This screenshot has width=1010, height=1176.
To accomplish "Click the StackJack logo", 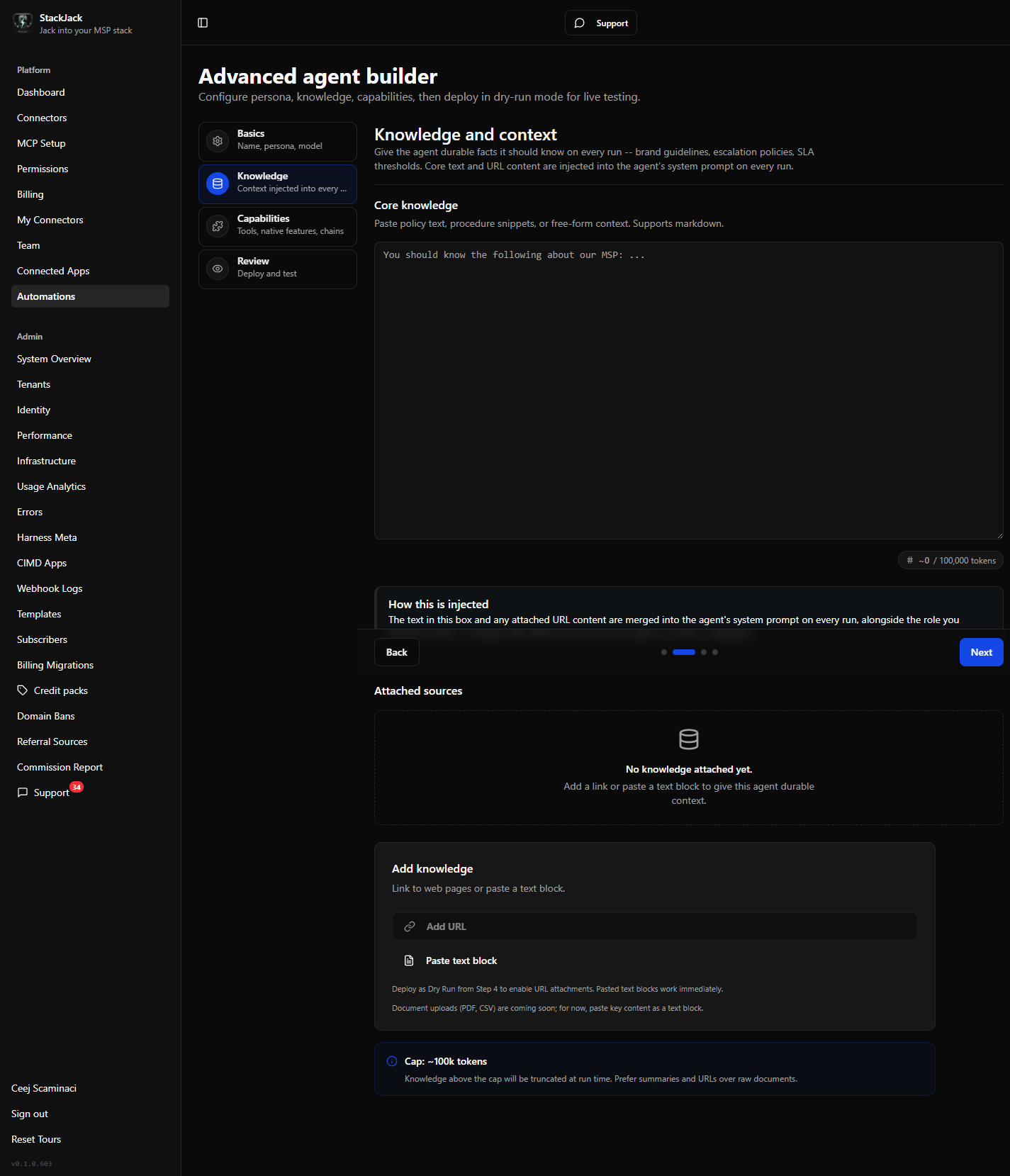I will tap(23, 23).
